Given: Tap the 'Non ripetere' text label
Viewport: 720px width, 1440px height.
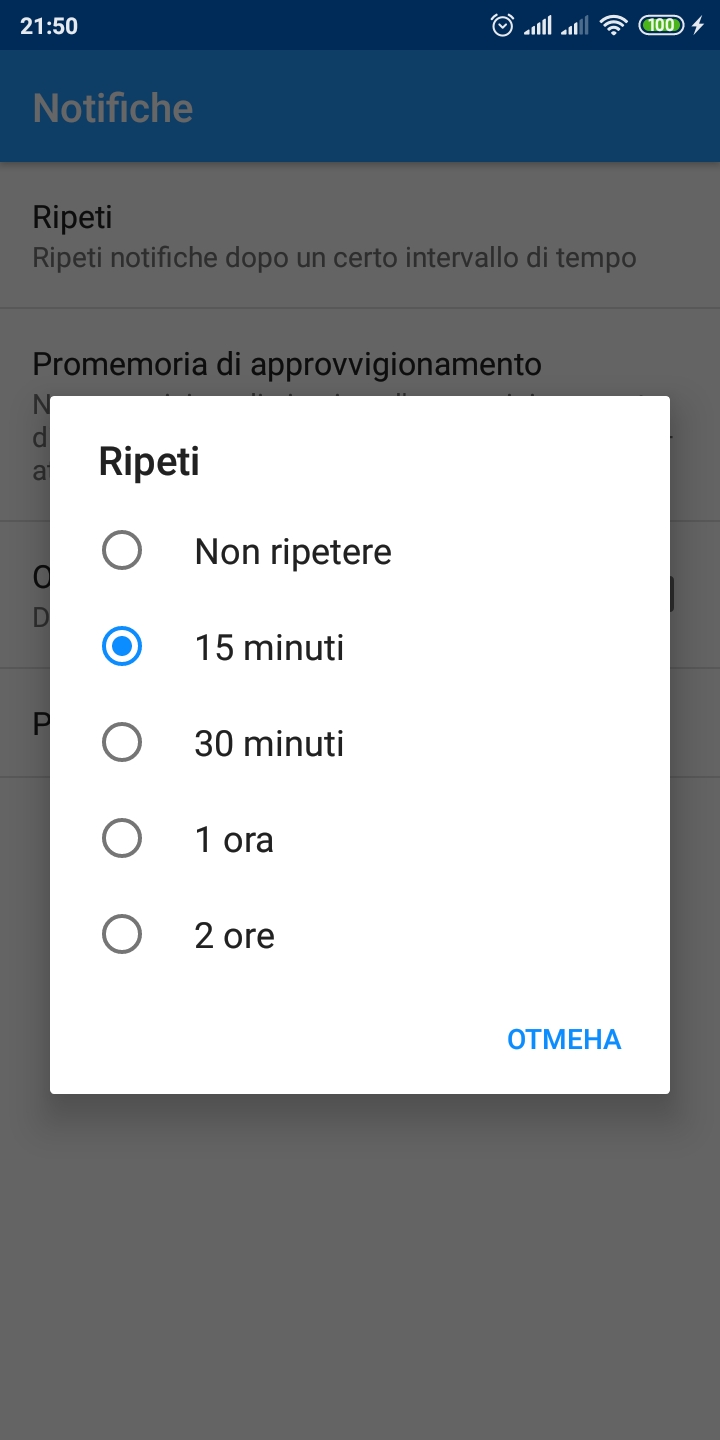Looking at the screenshot, I should pyautogui.click(x=293, y=551).
